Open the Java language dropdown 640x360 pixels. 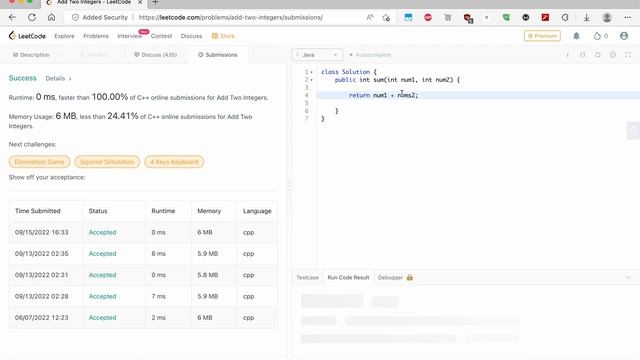coord(317,55)
